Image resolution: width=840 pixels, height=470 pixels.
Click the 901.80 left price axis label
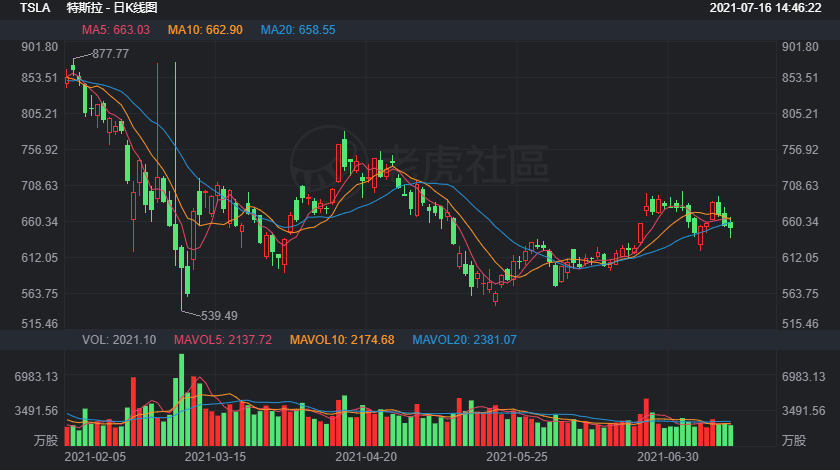(40, 47)
